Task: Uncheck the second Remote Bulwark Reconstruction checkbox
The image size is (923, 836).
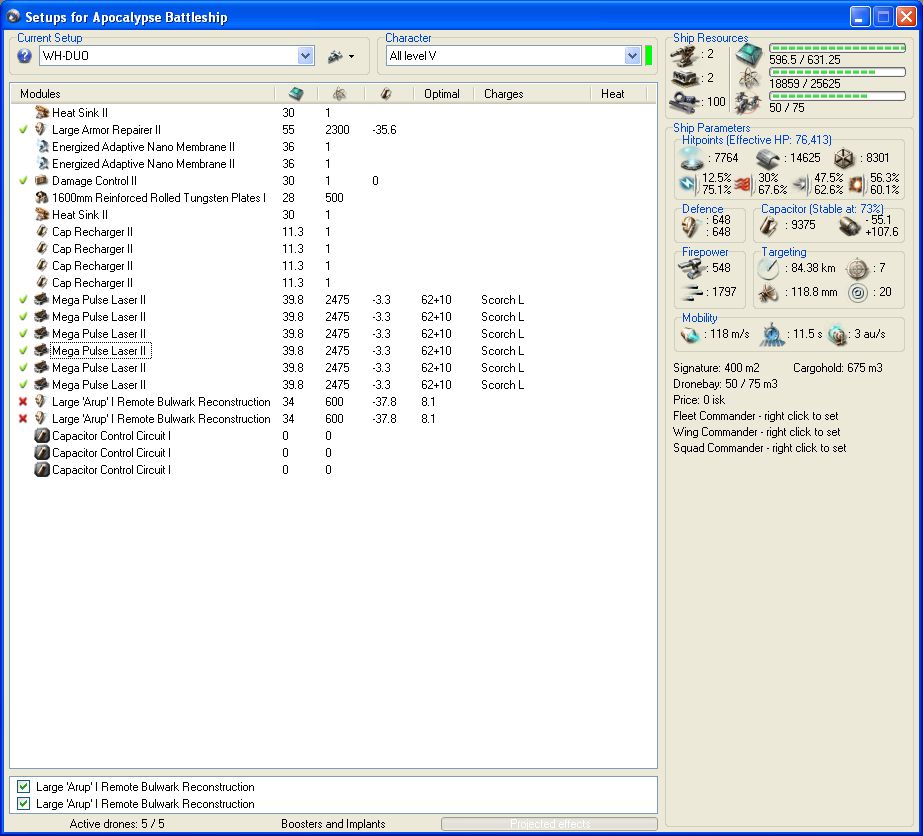Action: [x=24, y=804]
